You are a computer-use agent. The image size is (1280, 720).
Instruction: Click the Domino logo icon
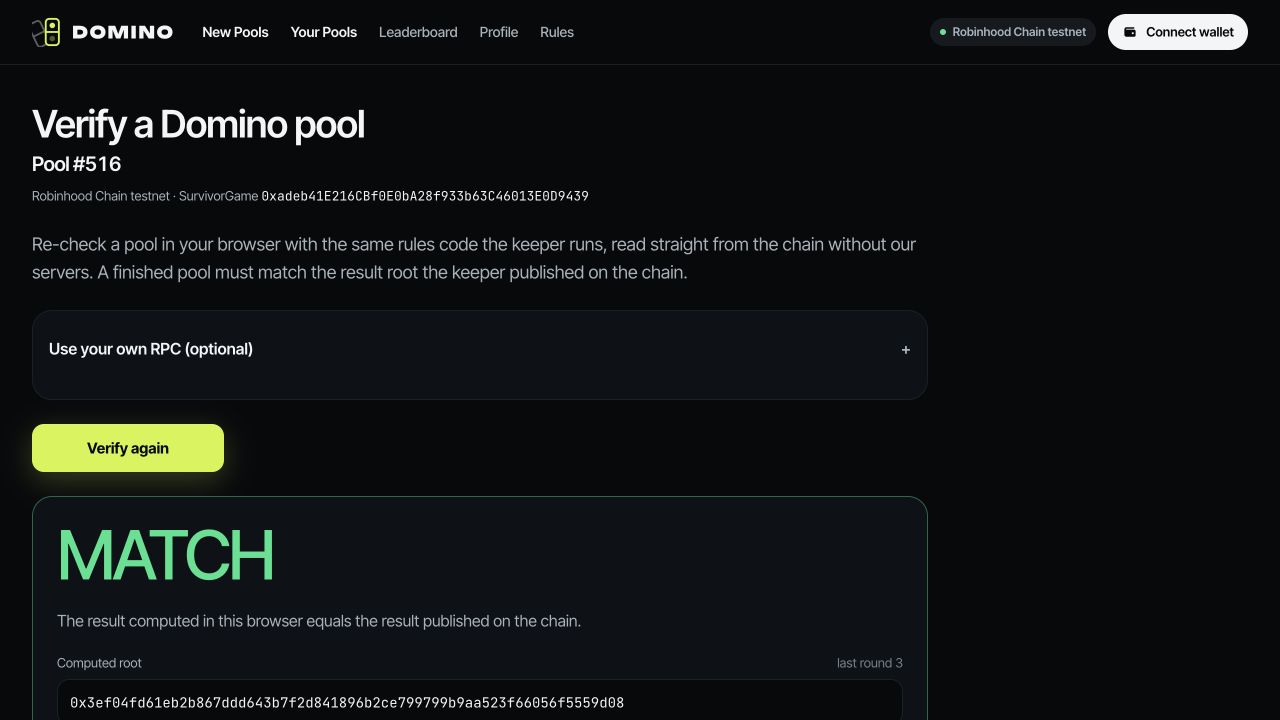(46, 32)
